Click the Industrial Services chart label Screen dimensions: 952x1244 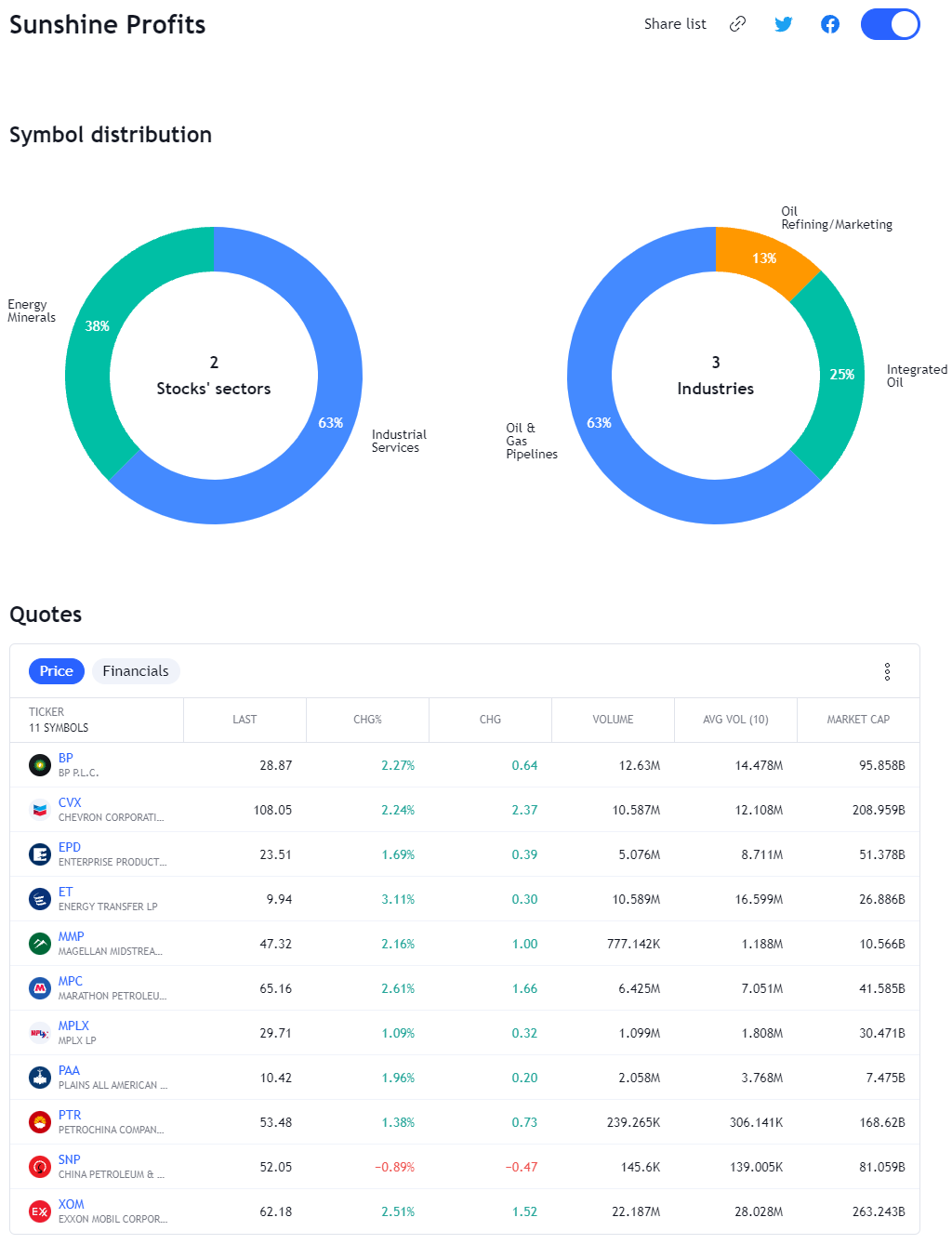[x=399, y=442]
